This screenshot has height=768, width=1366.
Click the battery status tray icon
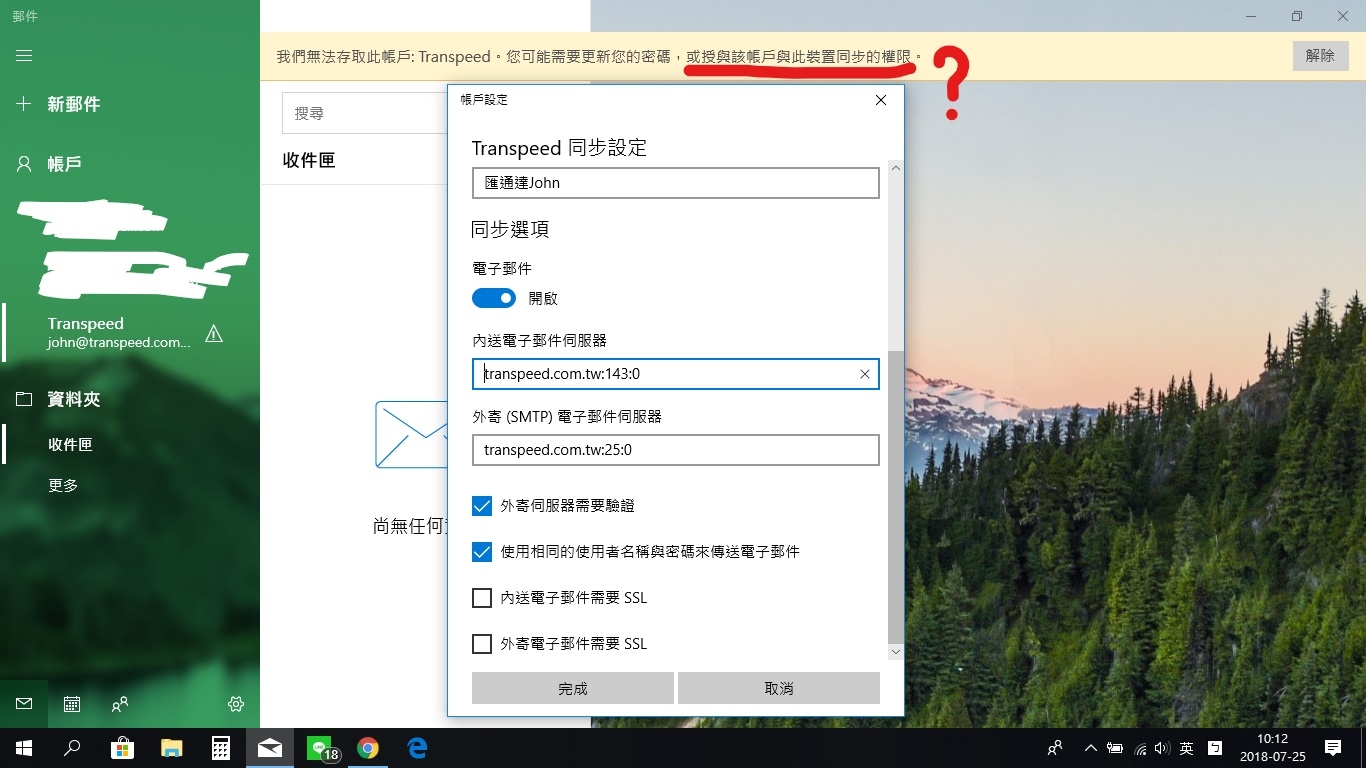coord(1114,748)
